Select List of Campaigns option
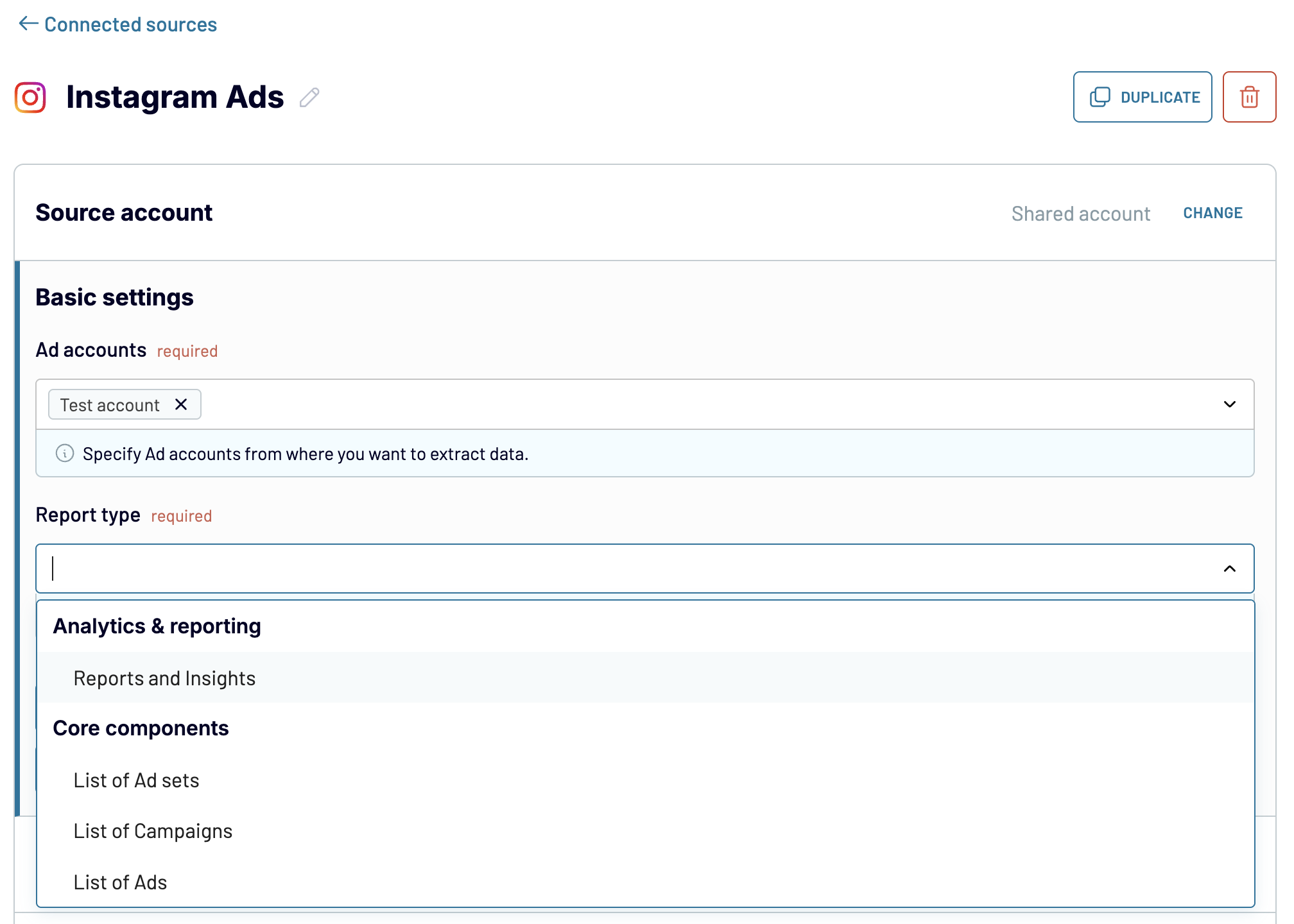Viewport: 1294px width, 924px height. tap(645, 830)
